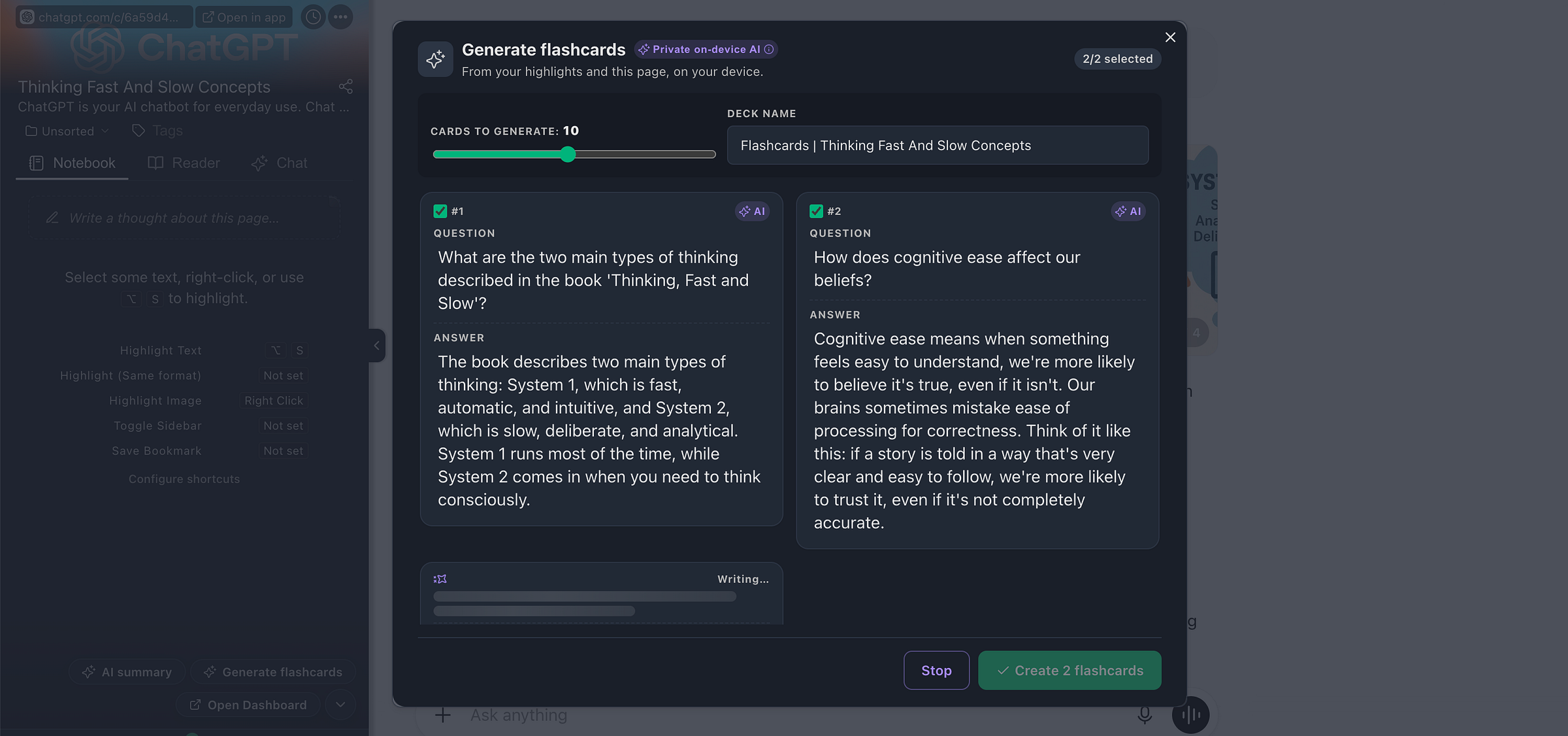Image resolution: width=1568 pixels, height=736 pixels.
Task: Click Configure shortcuts link
Action: [184, 479]
